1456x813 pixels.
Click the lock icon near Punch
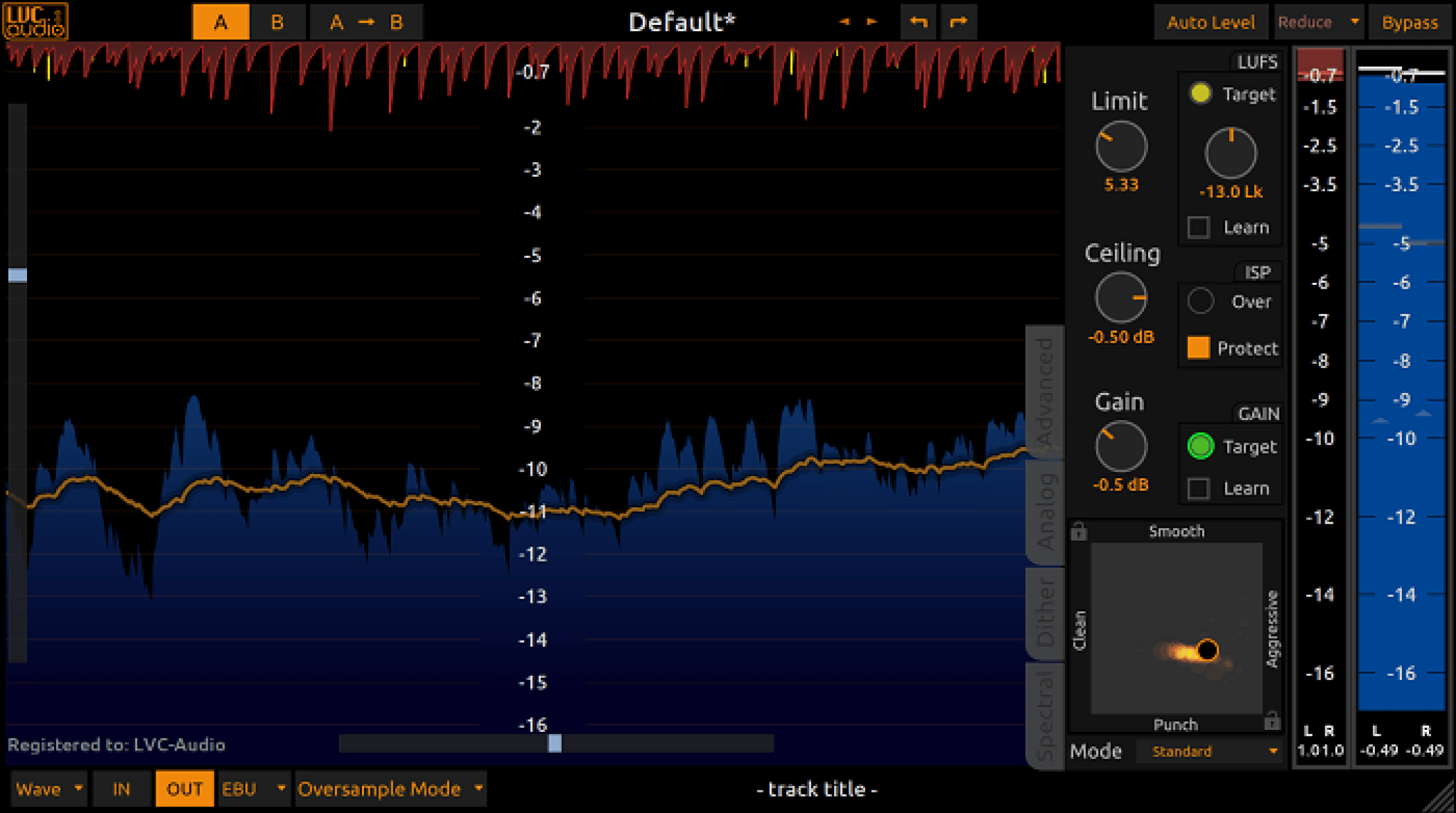coord(1272,722)
